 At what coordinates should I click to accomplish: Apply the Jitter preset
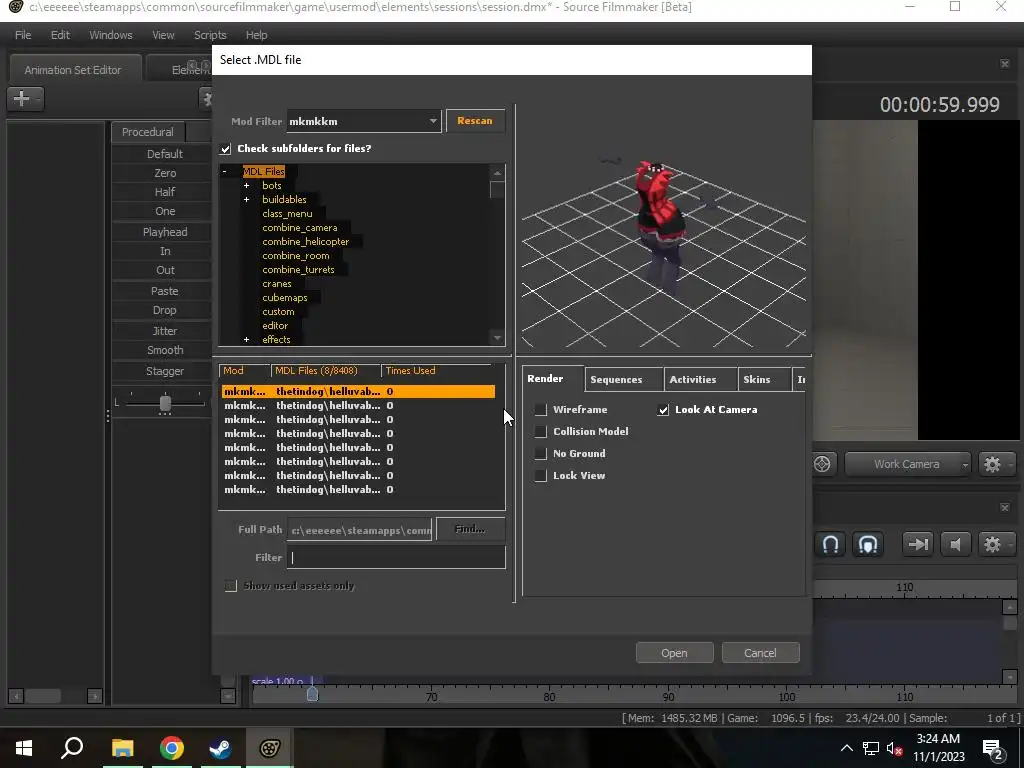click(x=165, y=331)
